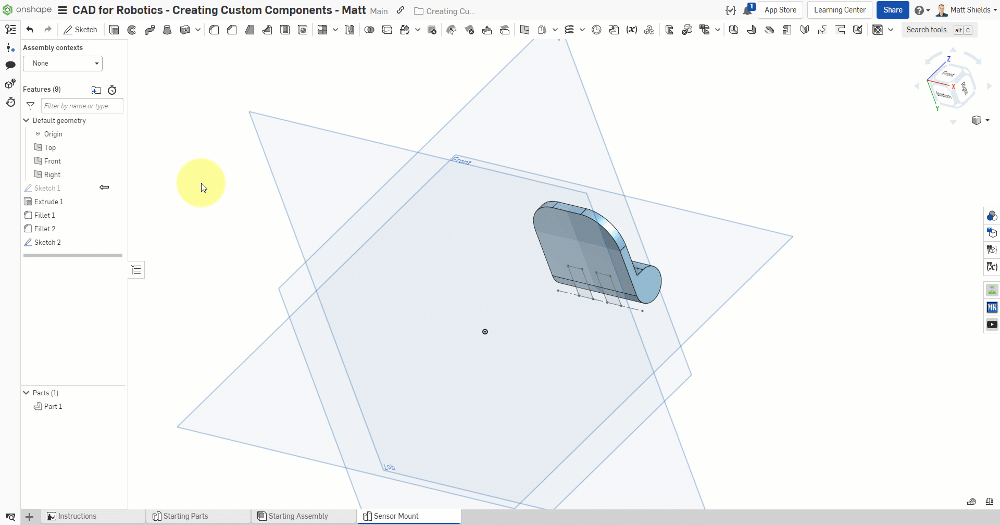This screenshot has width=1000, height=525.
Task: Start a new Sketch
Action: point(80,29)
